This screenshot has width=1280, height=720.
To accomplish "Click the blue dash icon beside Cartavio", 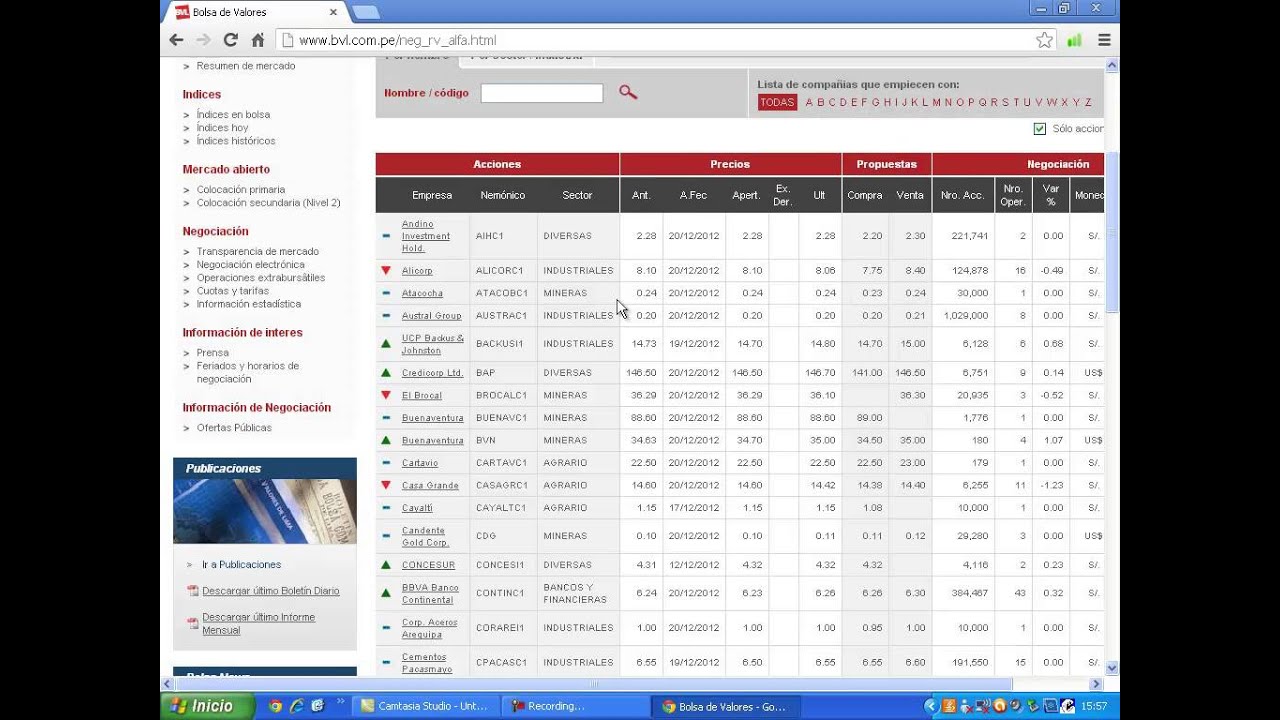I will coord(386,463).
